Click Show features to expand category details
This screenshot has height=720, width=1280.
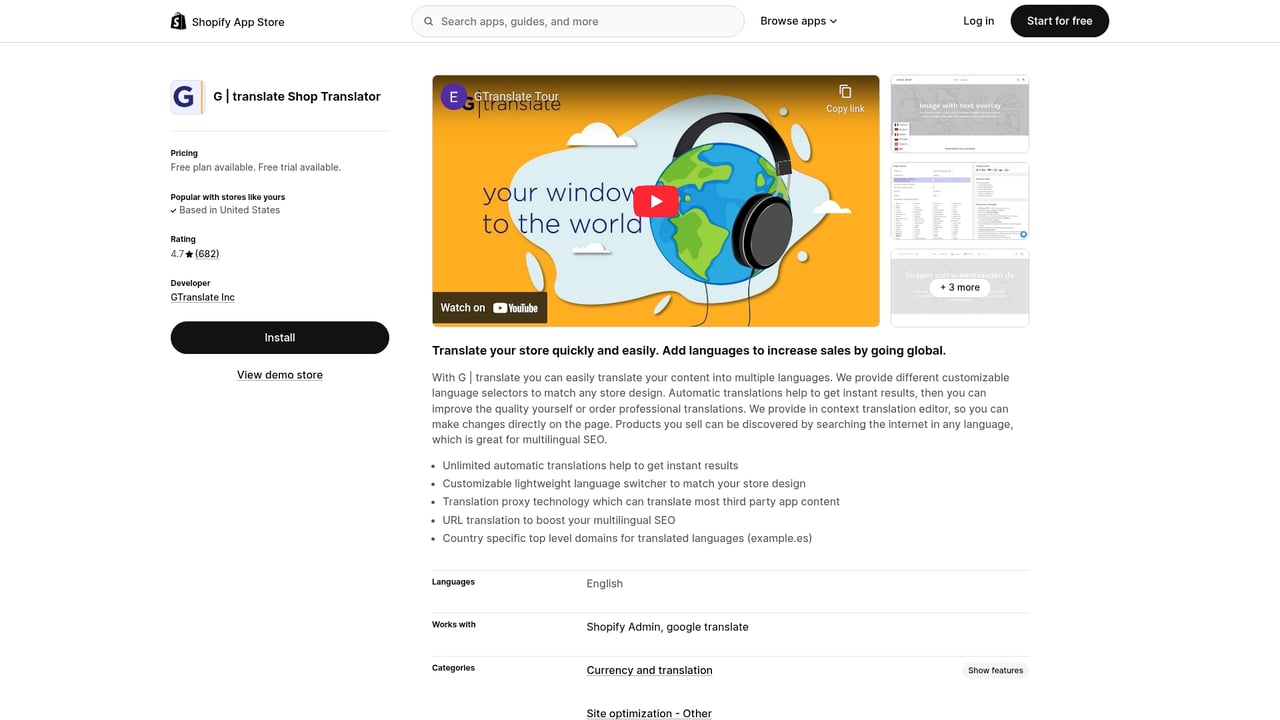(x=995, y=670)
